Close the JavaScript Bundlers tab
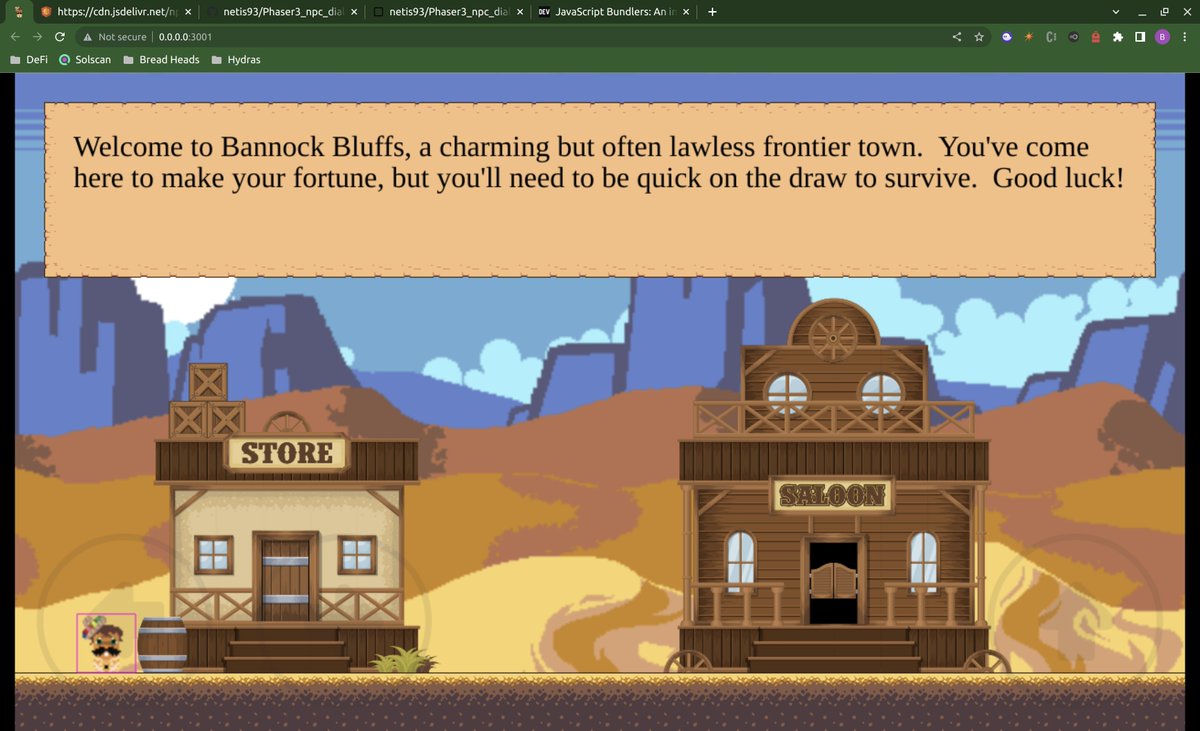The image size is (1200, 731). (x=686, y=12)
